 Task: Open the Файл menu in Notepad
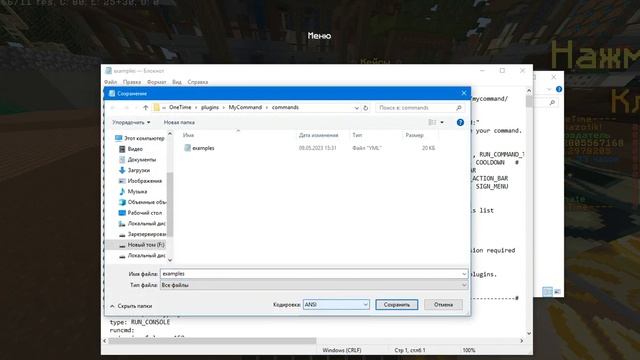point(110,82)
